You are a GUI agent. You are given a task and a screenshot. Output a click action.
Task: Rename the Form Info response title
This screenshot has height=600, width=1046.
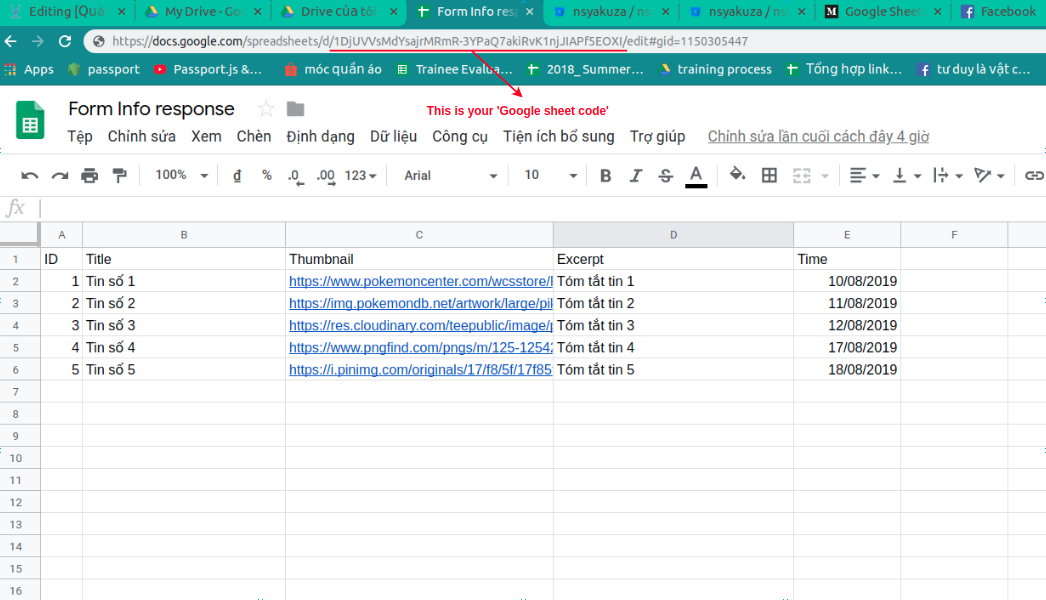tap(151, 109)
